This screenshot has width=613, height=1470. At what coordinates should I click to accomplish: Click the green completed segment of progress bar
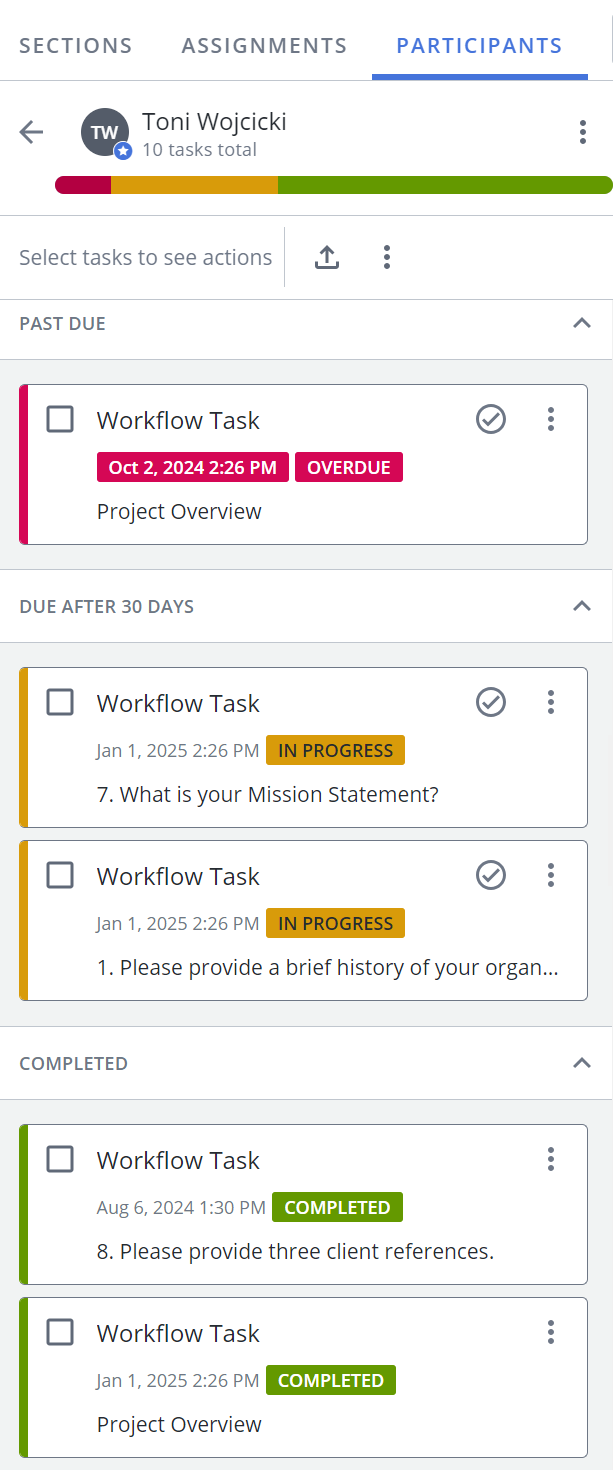(445, 185)
